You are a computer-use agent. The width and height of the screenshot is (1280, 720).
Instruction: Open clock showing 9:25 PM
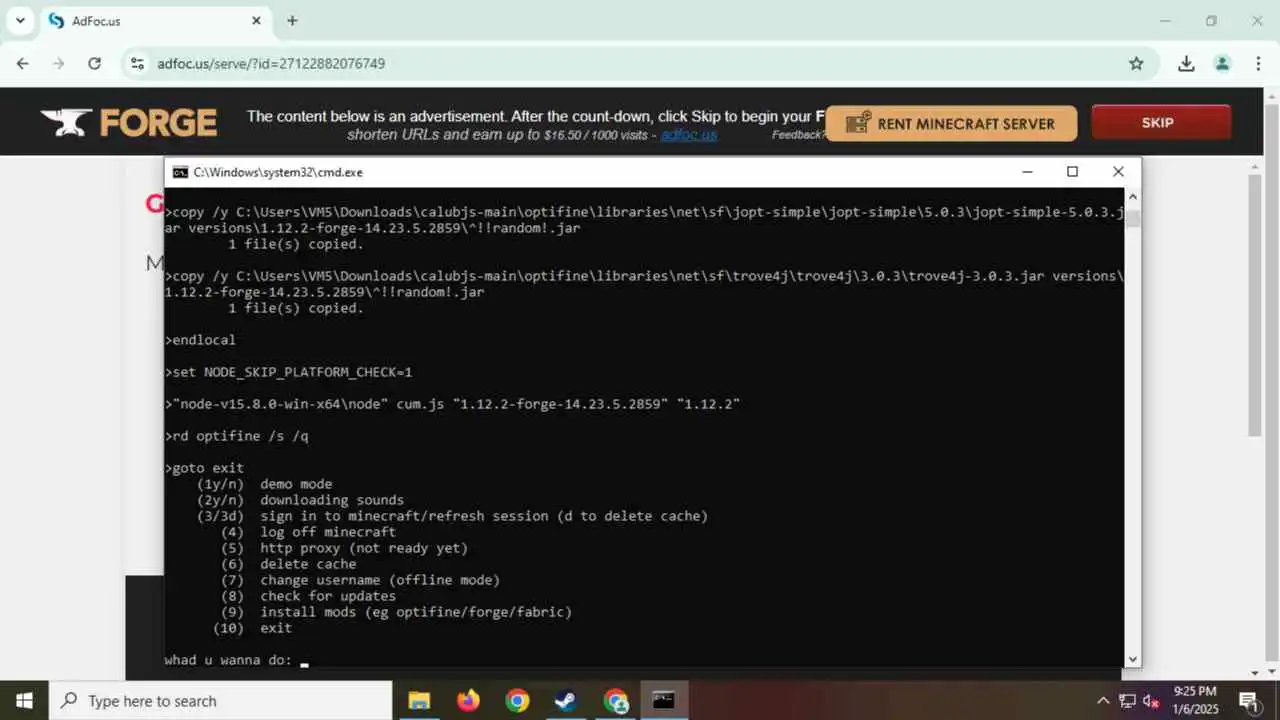point(1194,700)
